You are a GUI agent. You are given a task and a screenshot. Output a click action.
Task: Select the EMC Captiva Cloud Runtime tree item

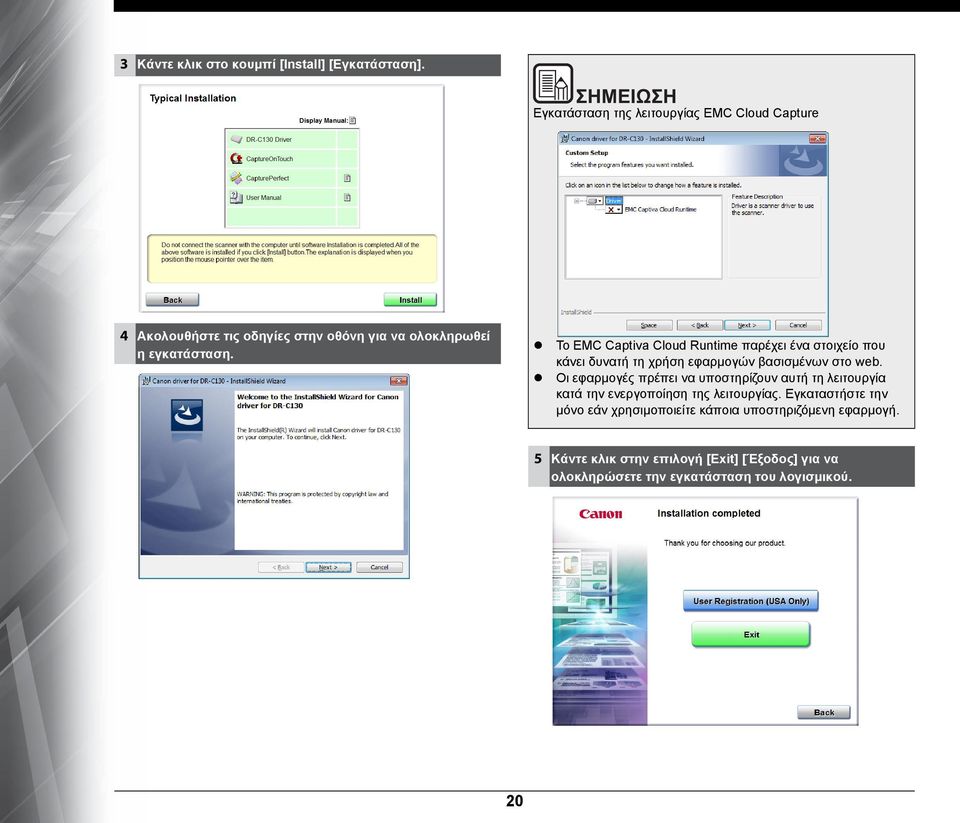[x=660, y=209]
